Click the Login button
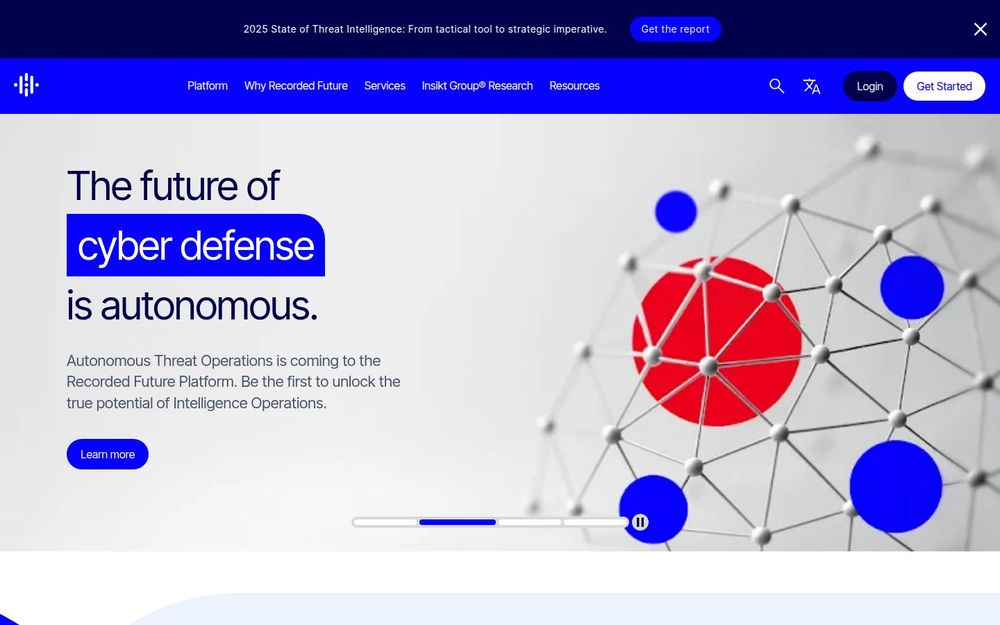 coord(869,86)
